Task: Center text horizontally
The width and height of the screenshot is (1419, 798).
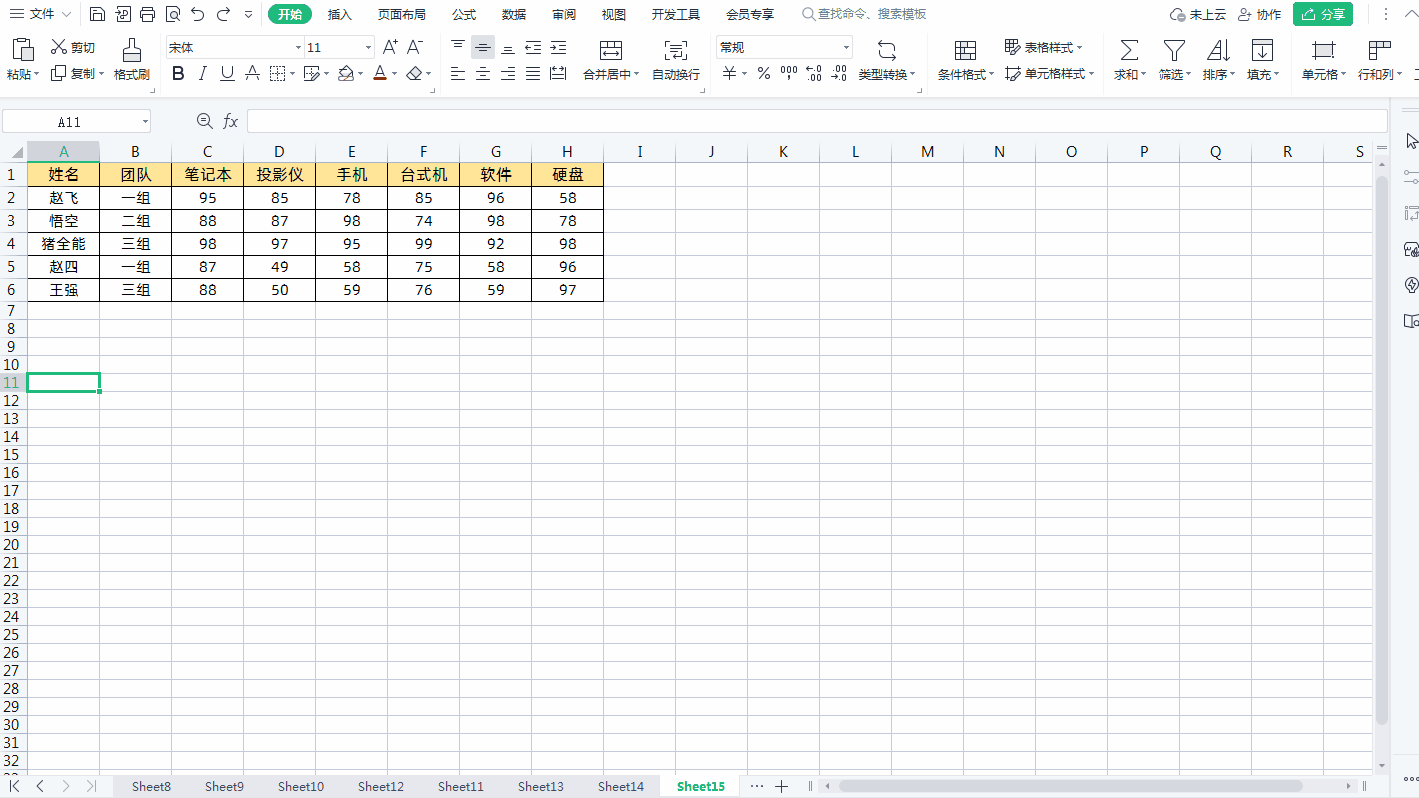Action: (x=483, y=73)
